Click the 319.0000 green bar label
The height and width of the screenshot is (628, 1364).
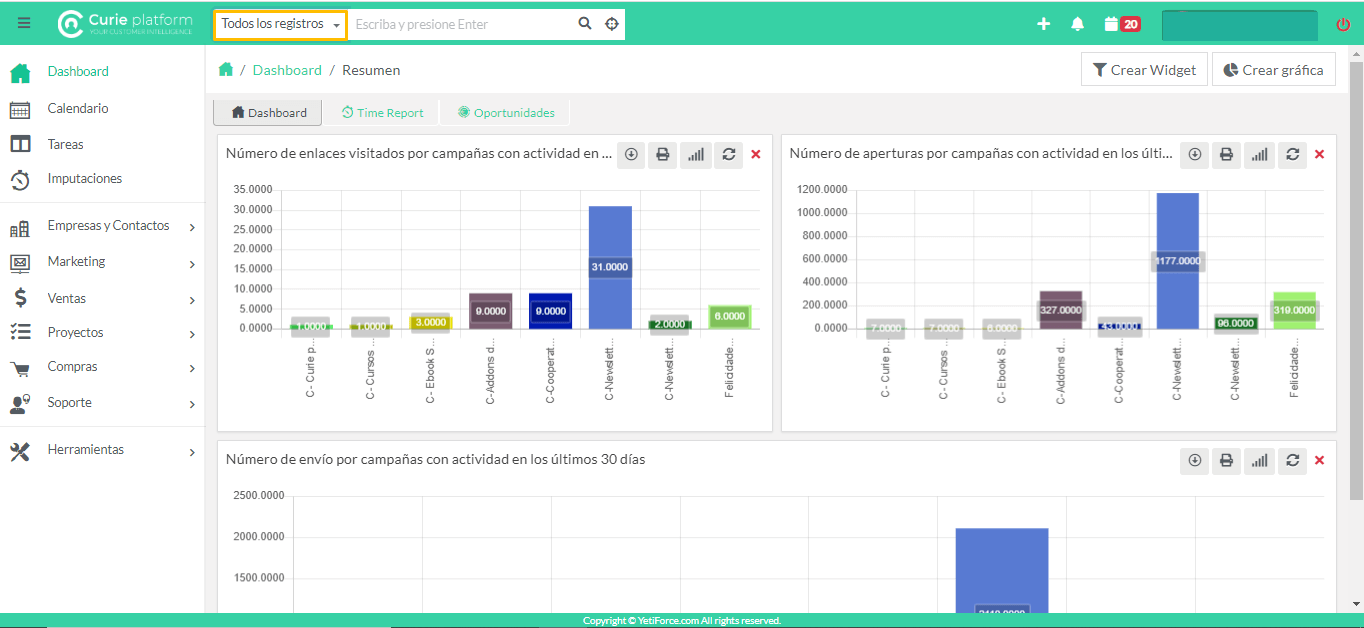point(1294,310)
